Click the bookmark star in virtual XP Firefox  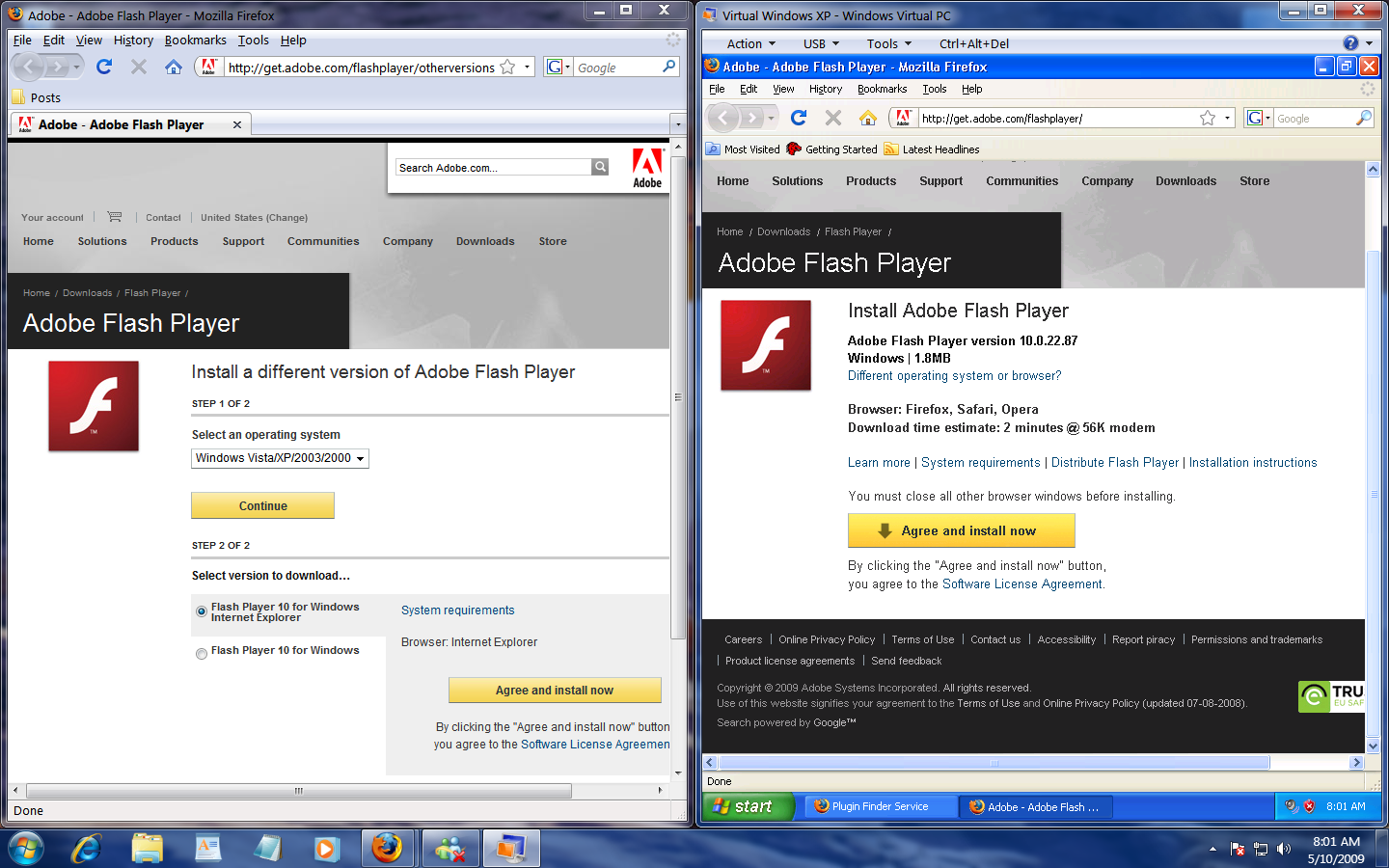(x=1208, y=118)
